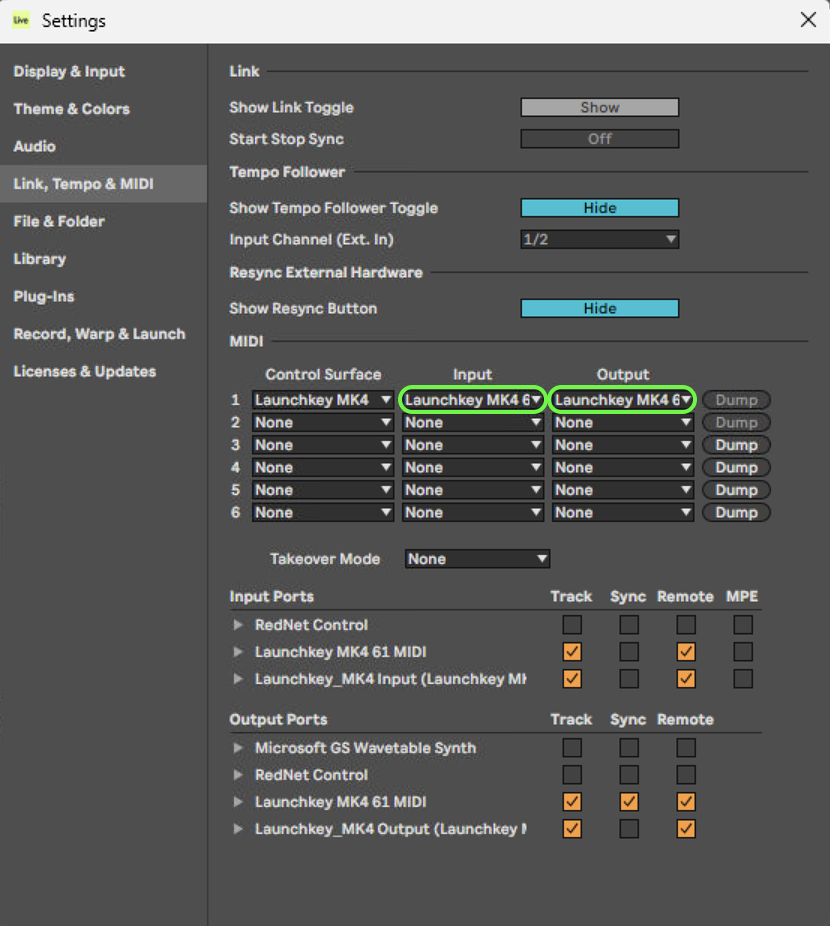The image size is (830, 926).
Task: Enable Track for RedNet Control output
Action: point(572,775)
